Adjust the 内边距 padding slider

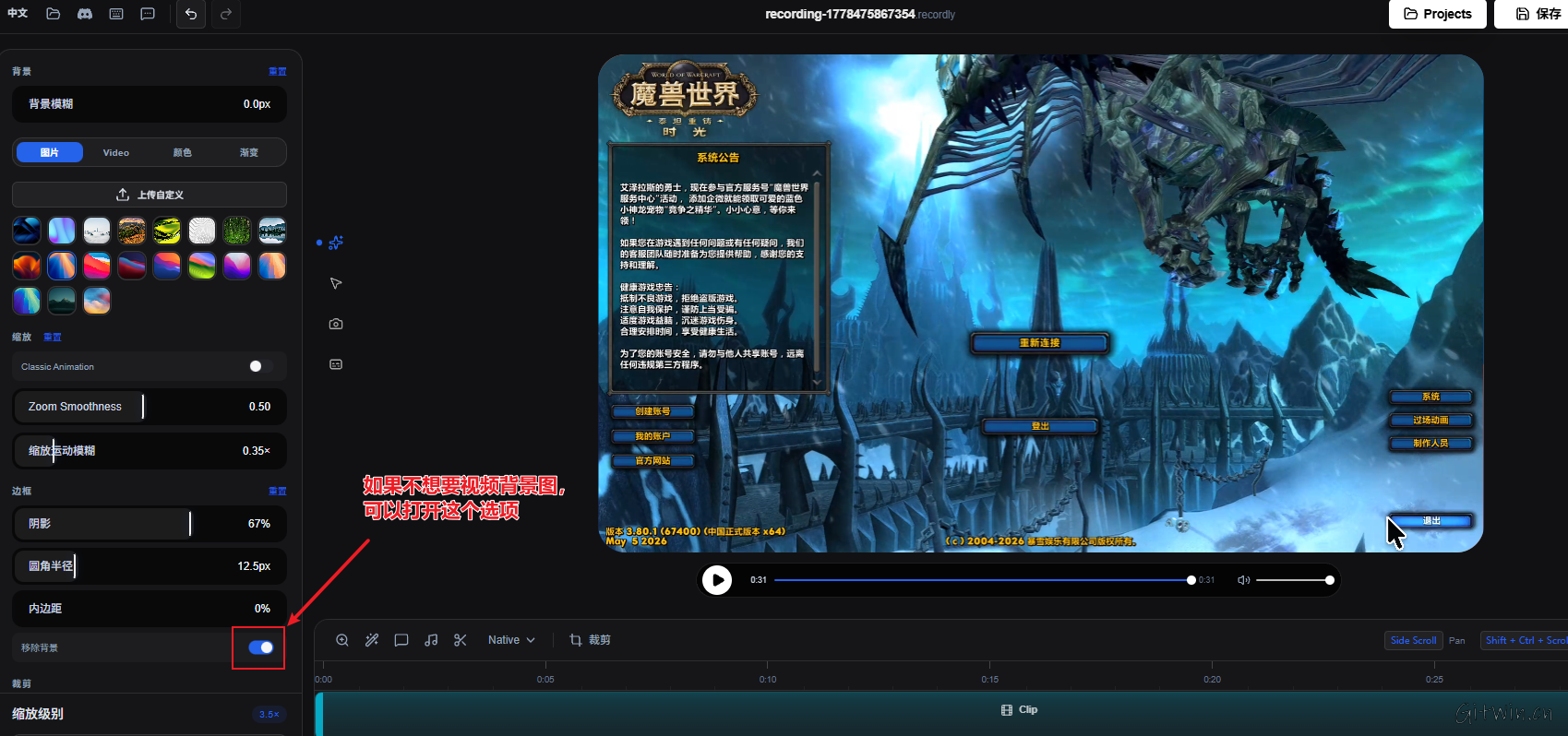150,609
